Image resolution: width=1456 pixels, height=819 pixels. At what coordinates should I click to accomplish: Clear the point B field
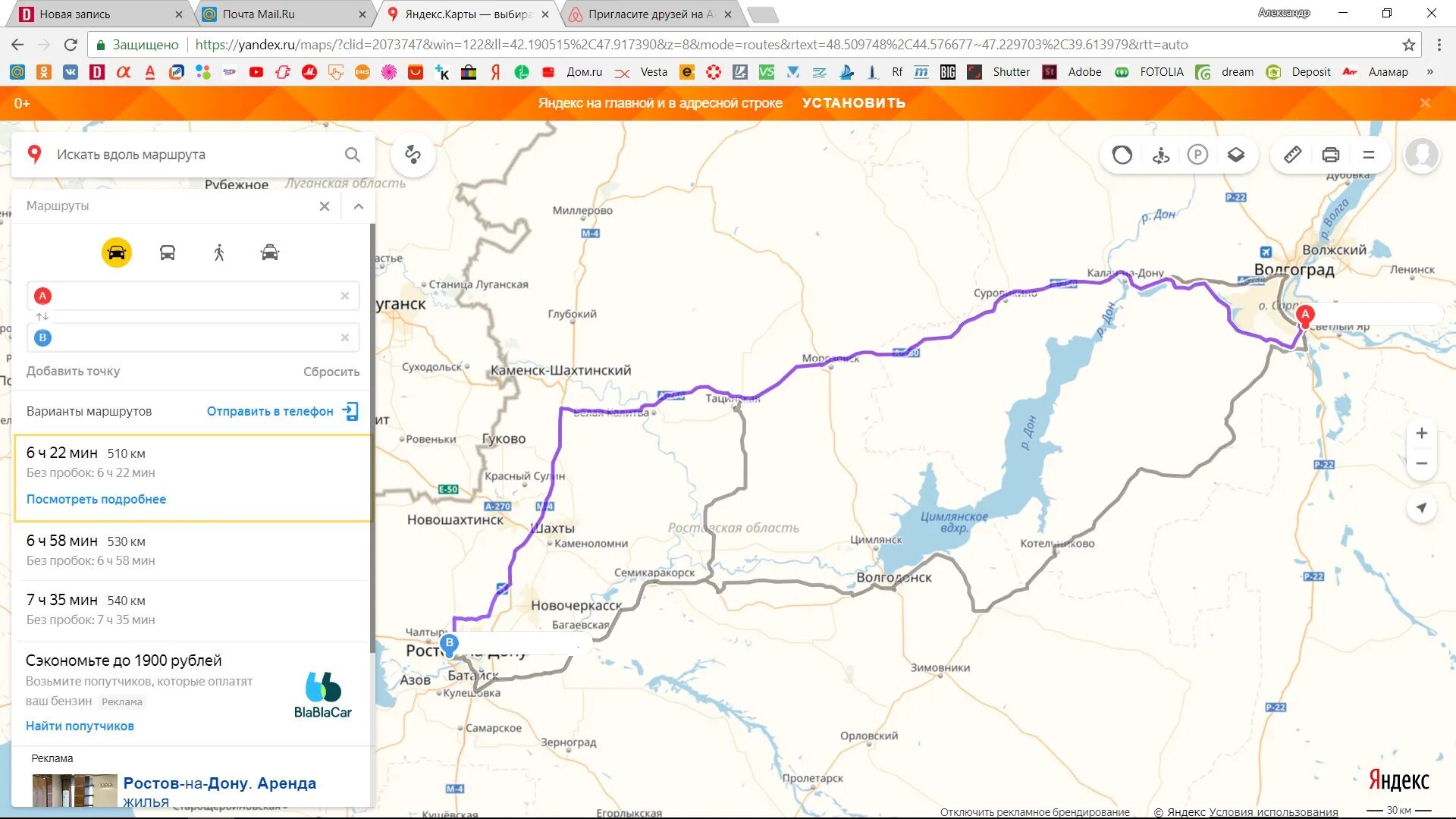tap(345, 337)
